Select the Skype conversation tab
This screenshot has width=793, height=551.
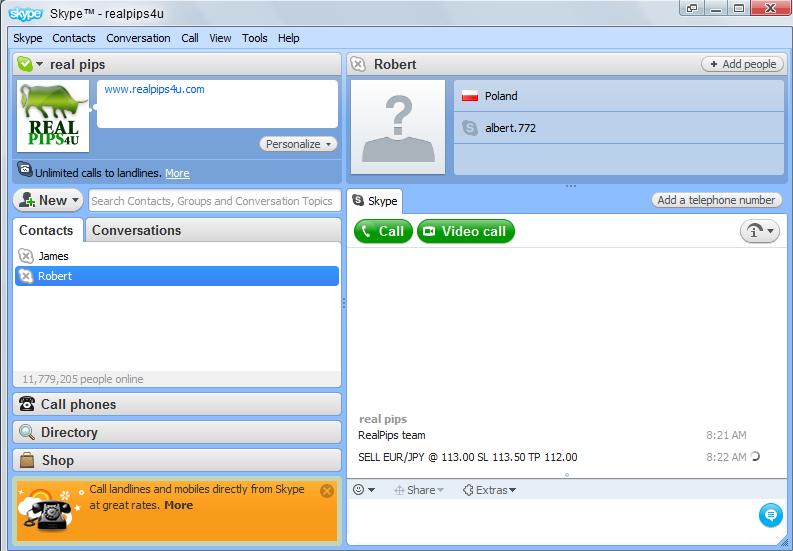[x=375, y=201]
